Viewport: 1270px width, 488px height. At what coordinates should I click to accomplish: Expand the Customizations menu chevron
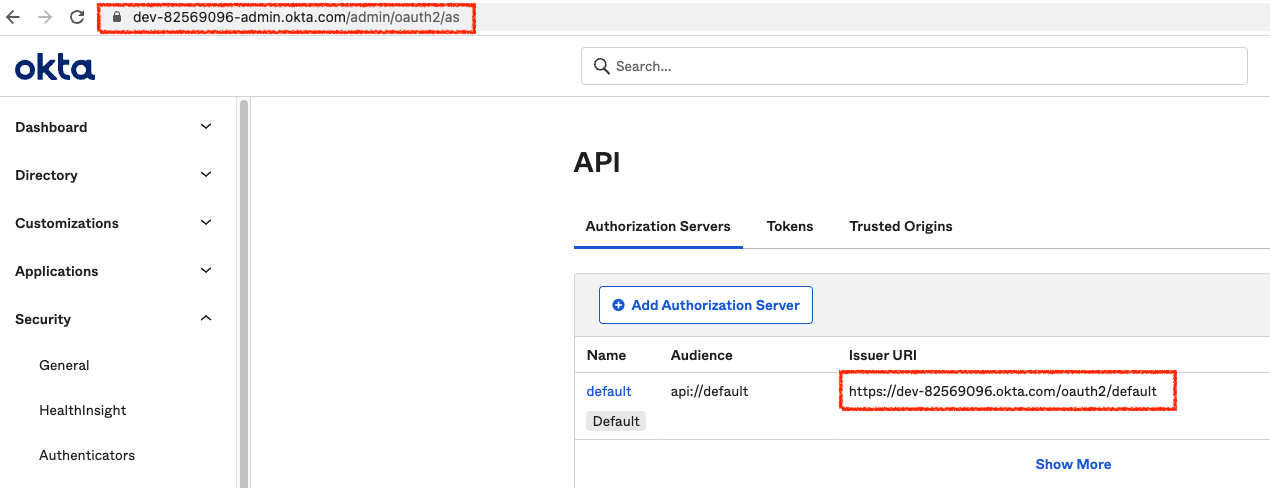206,223
